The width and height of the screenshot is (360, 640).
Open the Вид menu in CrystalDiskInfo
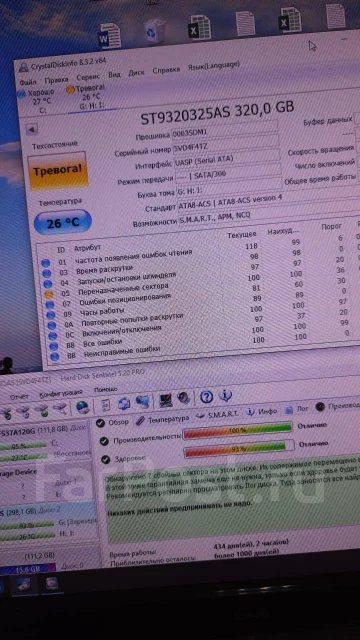coord(114,75)
